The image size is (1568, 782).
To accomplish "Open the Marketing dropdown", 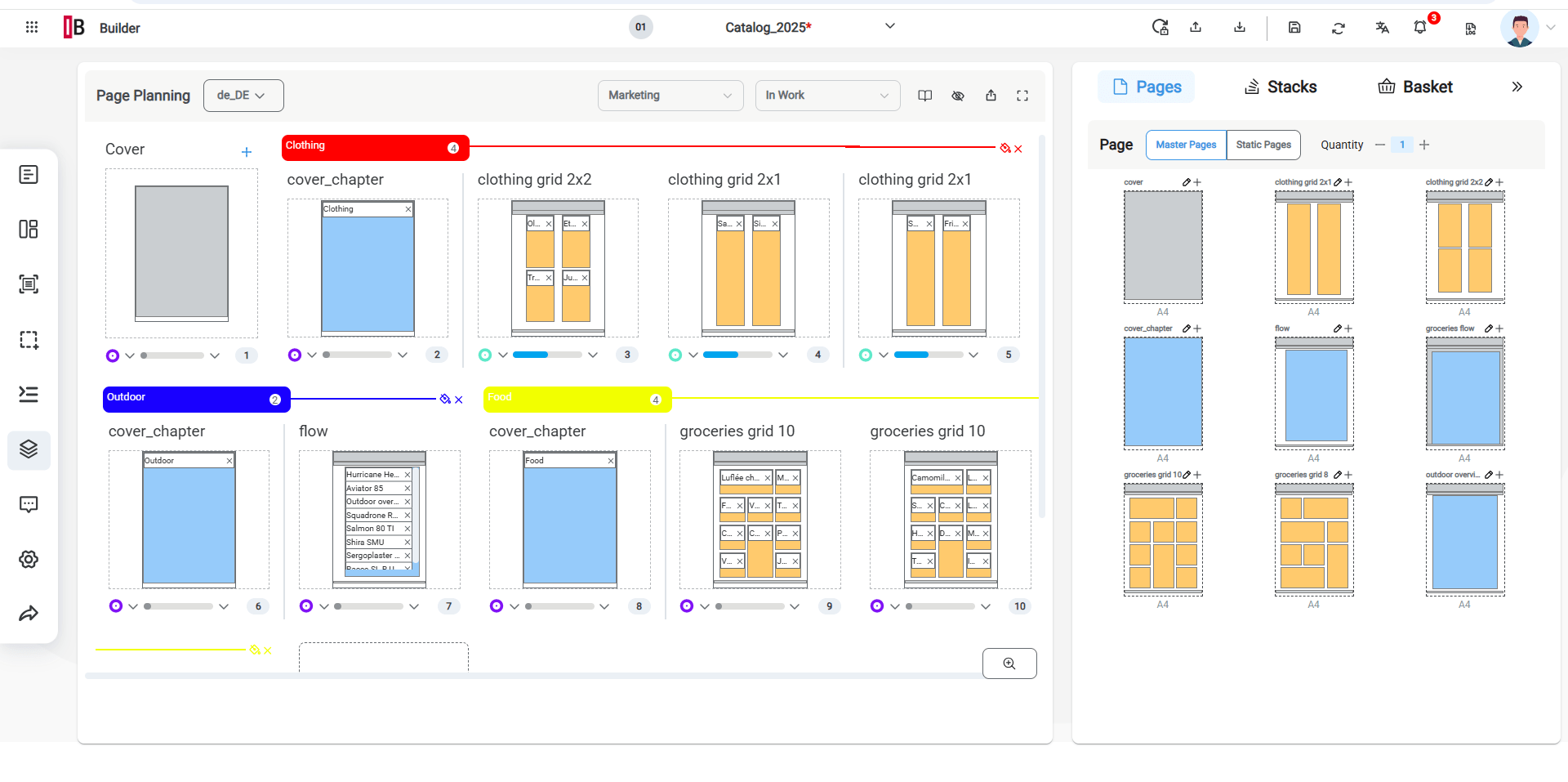I will tap(670, 96).
